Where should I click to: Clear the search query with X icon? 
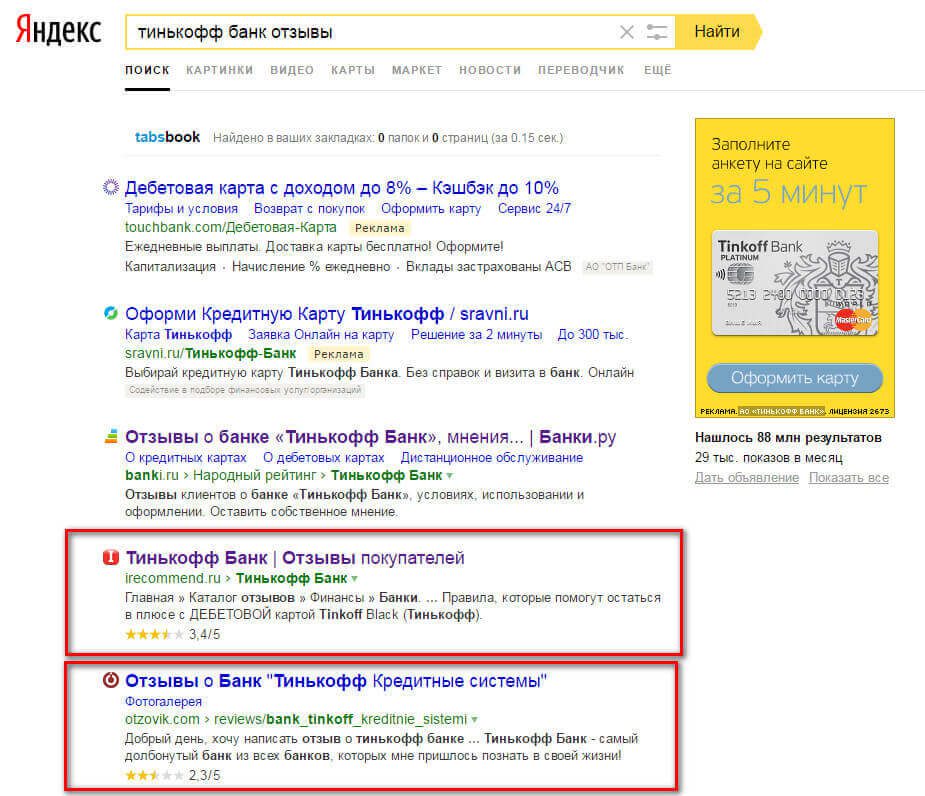pyautogui.click(x=626, y=32)
